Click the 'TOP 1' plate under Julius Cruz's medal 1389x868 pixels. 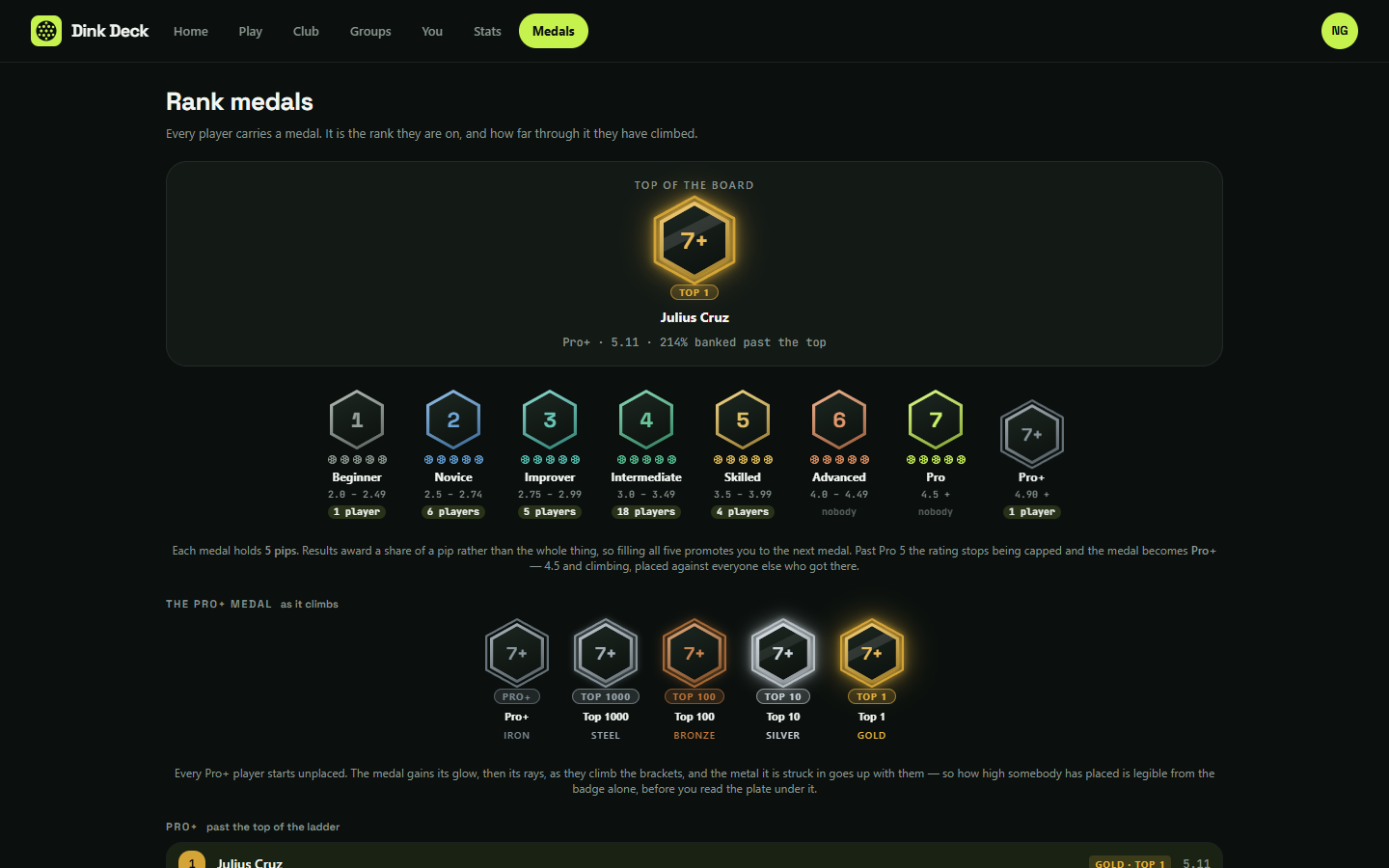(x=694, y=292)
